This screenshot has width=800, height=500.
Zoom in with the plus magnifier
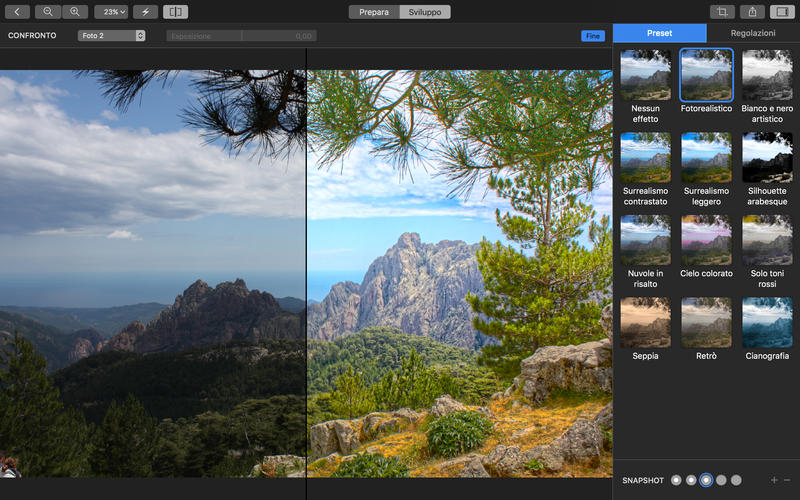[x=75, y=12]
